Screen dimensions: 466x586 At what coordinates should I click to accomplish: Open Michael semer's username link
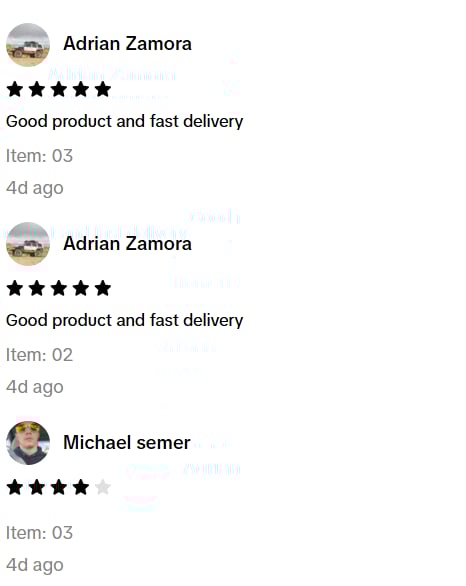pos(127,442)
